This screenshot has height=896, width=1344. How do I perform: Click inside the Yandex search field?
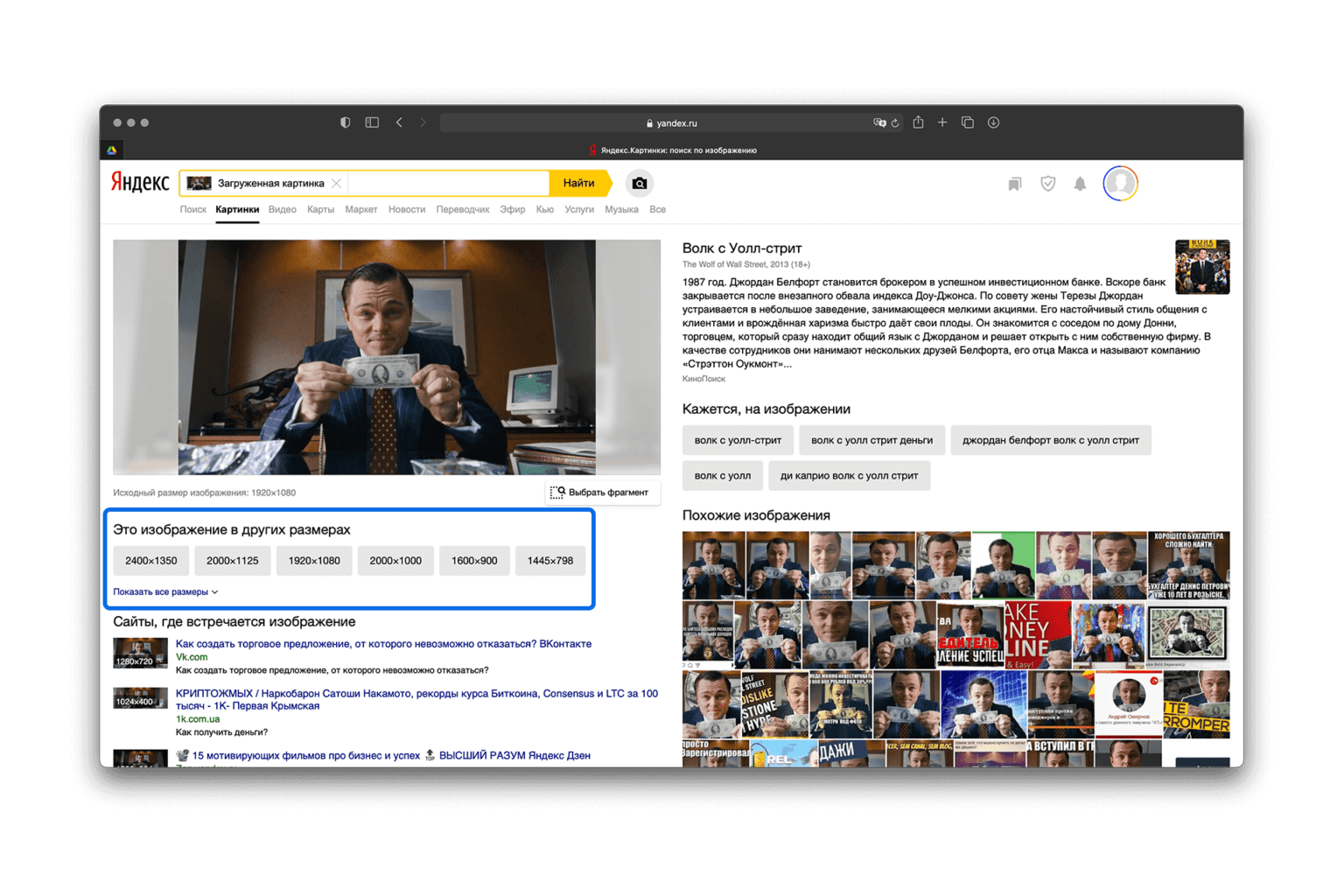(448, 183)
